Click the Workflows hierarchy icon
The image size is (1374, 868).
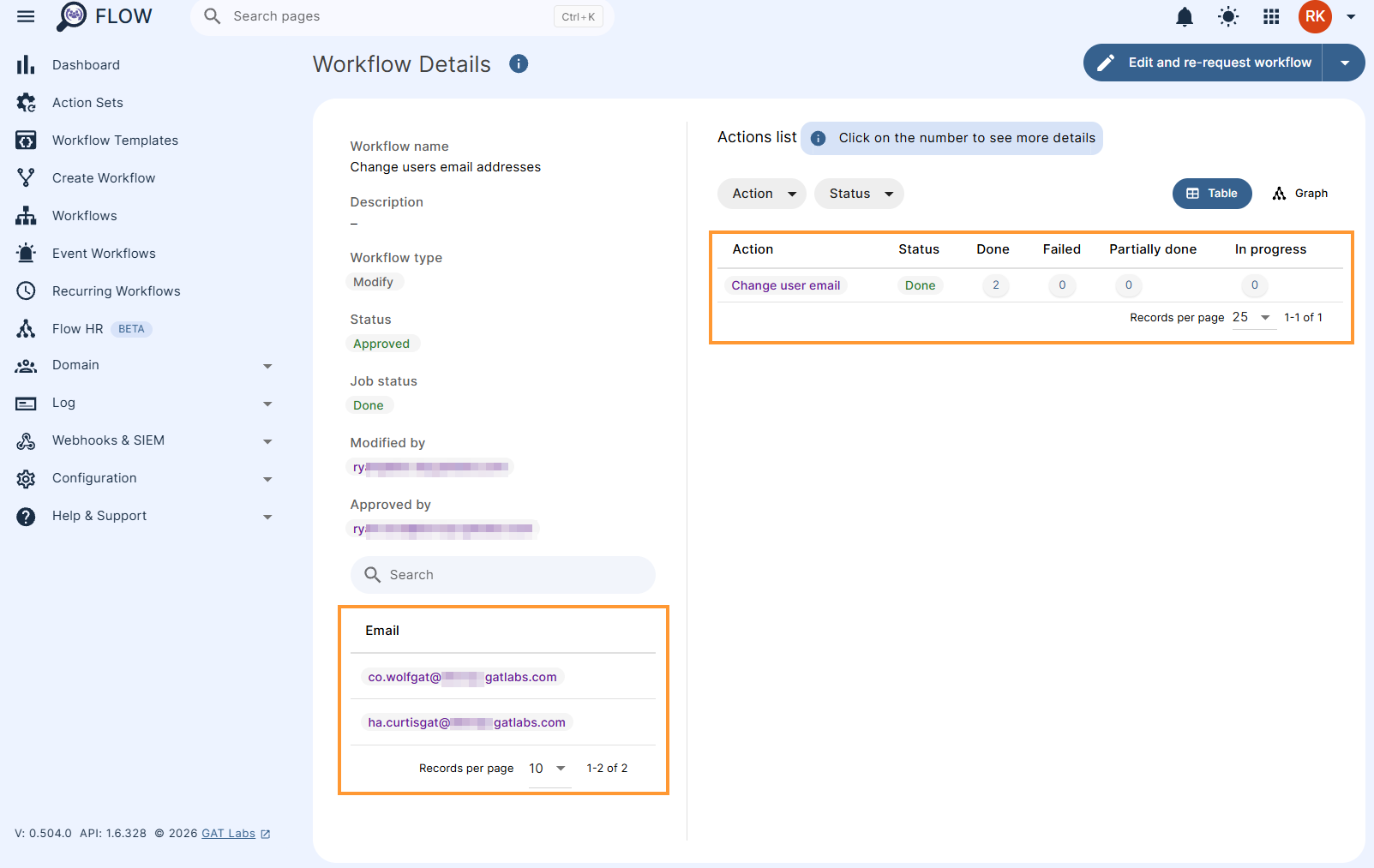point(26,216)
